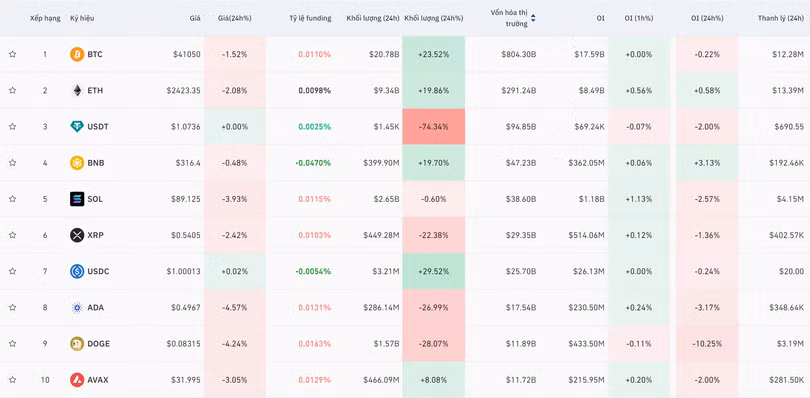The image size is (810, 398).
Task: Open the USDC symbol link
Action: (x=98, y=271)
